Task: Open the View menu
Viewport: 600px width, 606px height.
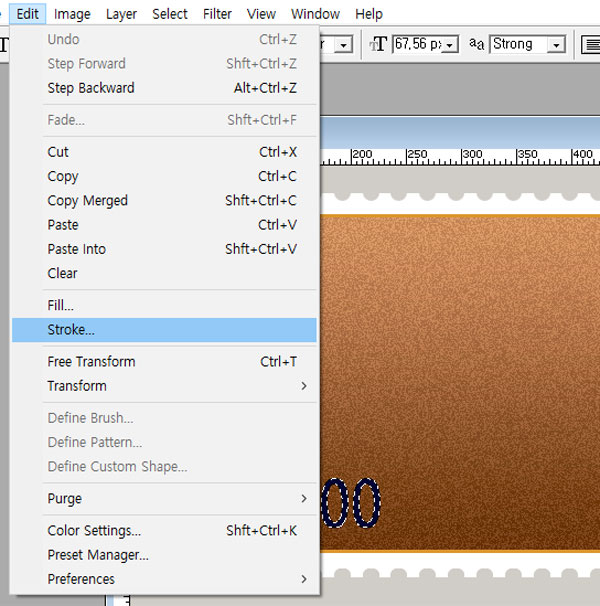Action: point(261,14)
